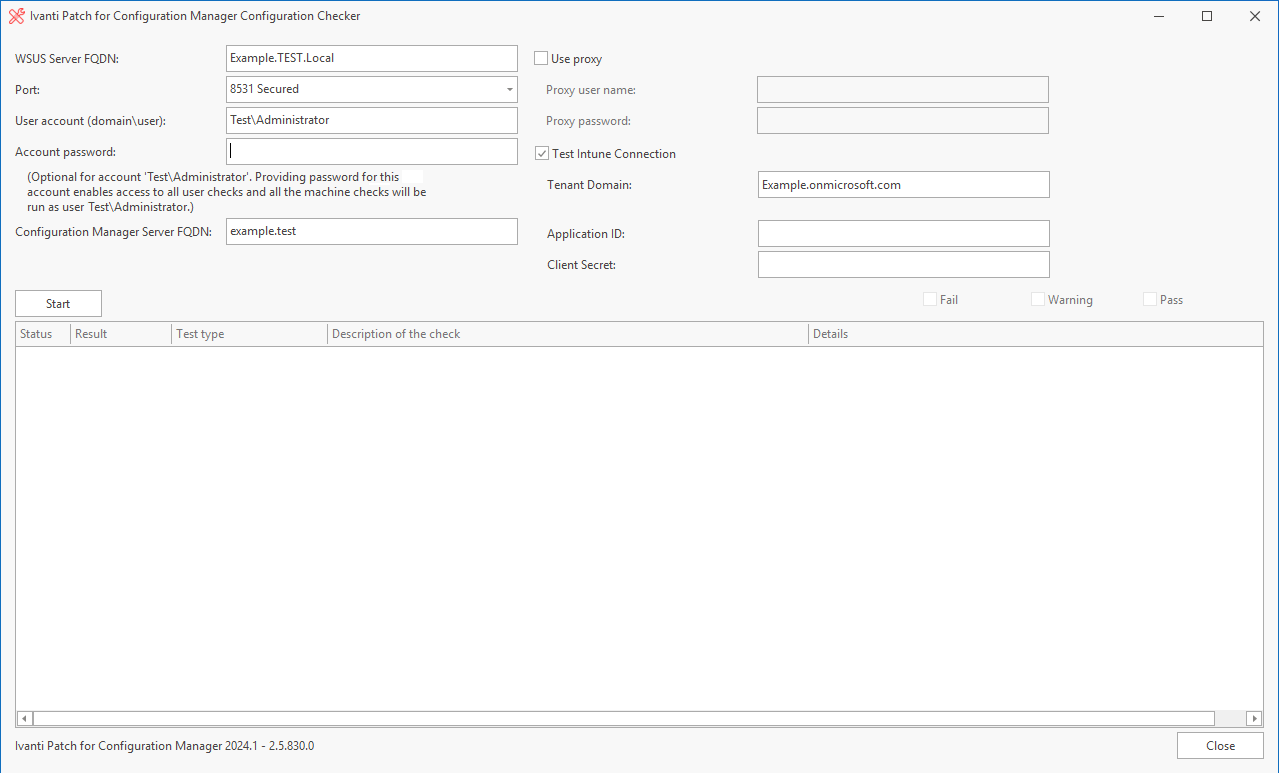Click the Account password field

pyautogui.click(x=371, y=152)
